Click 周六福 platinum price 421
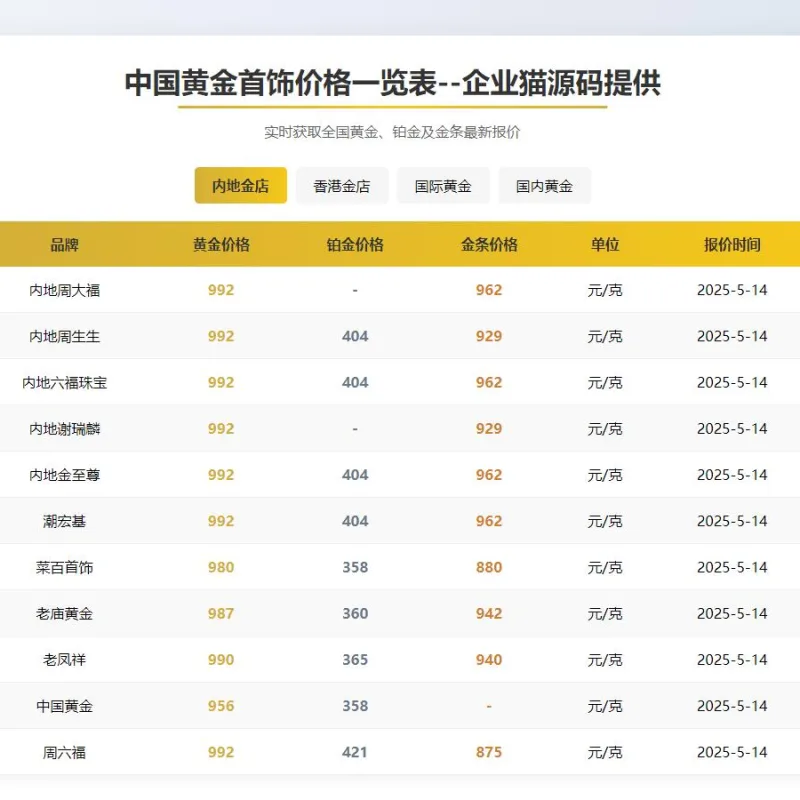Viewport: 800px width, 800px height. [355, 752]
